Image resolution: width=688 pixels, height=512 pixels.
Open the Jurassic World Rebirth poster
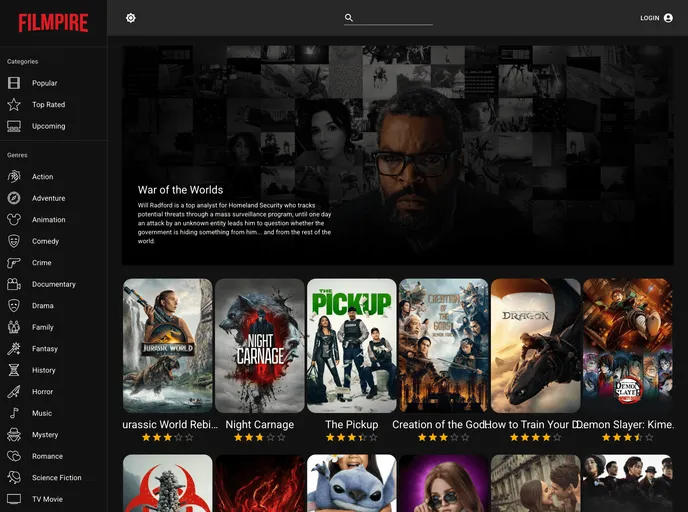pos(168,346)
